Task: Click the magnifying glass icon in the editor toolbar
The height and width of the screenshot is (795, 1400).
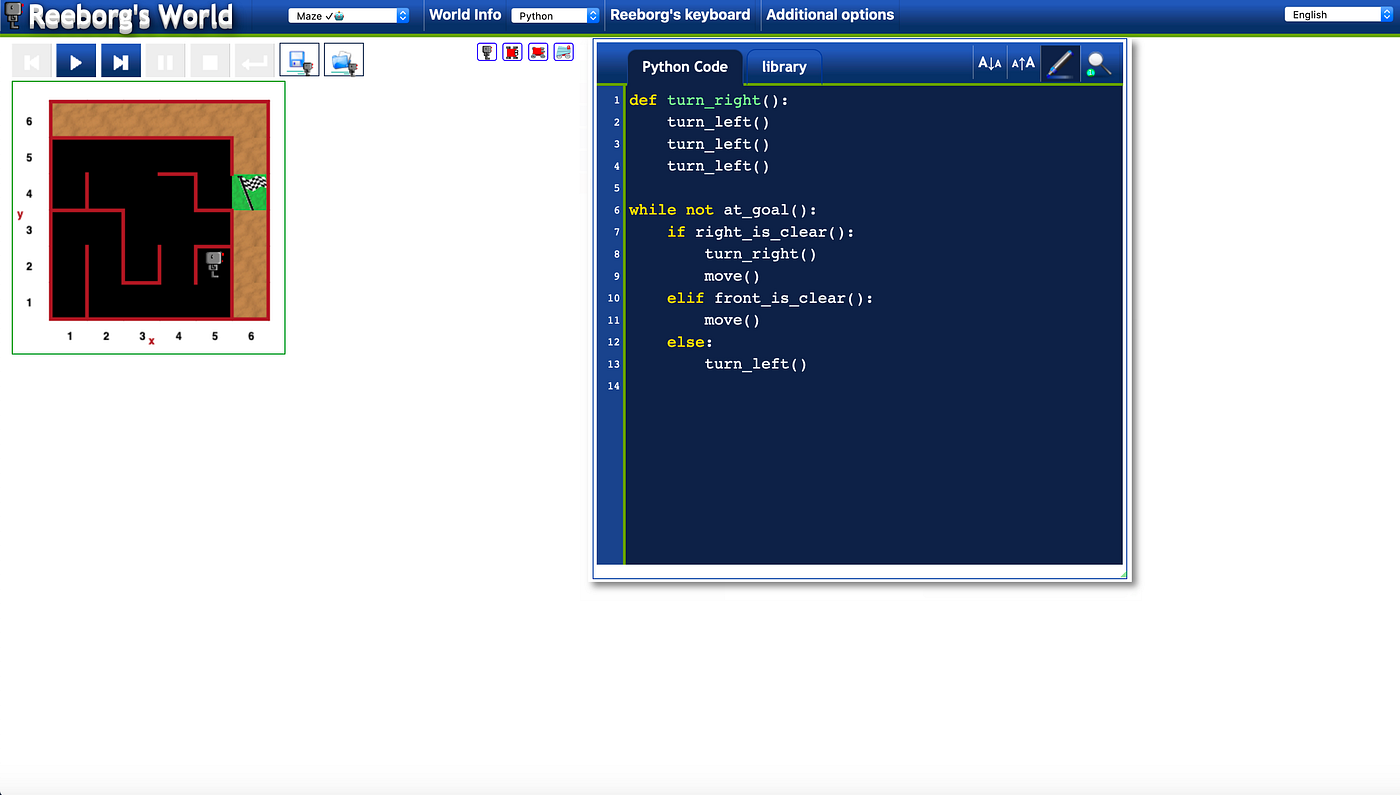Action: pyautogui.click(x=1098, y=62)
